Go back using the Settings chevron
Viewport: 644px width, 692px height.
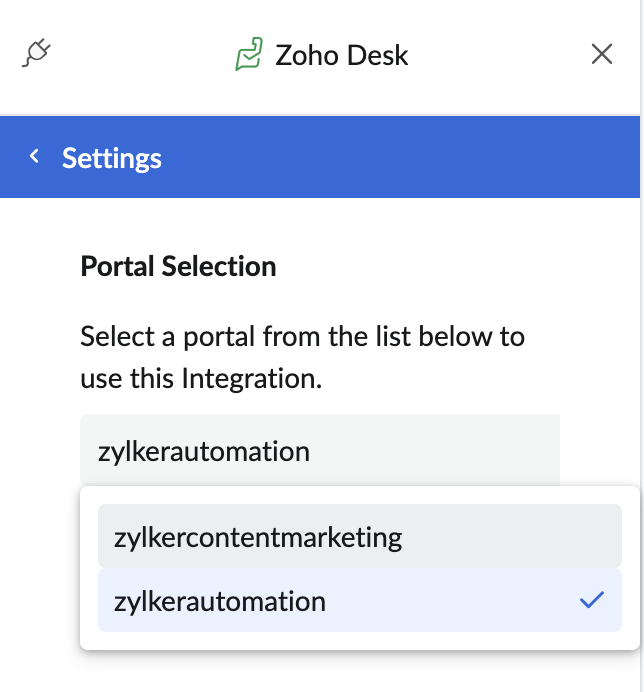click(35, 156)
